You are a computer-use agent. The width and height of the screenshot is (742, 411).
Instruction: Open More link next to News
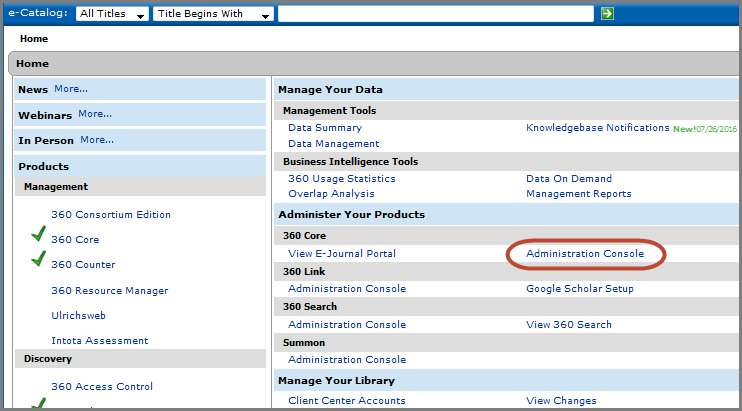click(71, 89)
